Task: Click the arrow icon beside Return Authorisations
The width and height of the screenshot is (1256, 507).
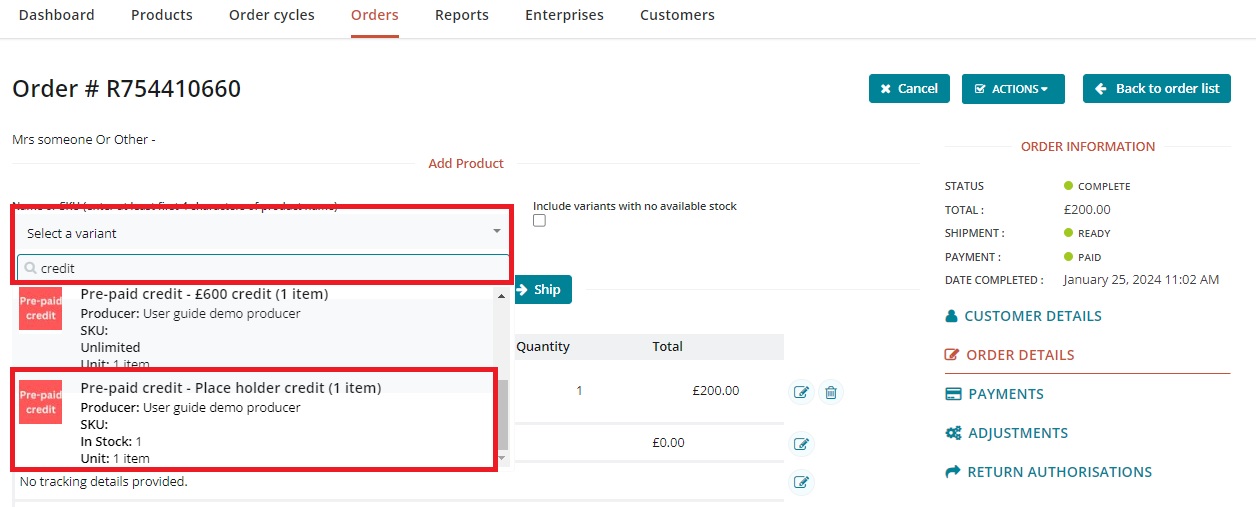Action: click(x=953, y=472)
